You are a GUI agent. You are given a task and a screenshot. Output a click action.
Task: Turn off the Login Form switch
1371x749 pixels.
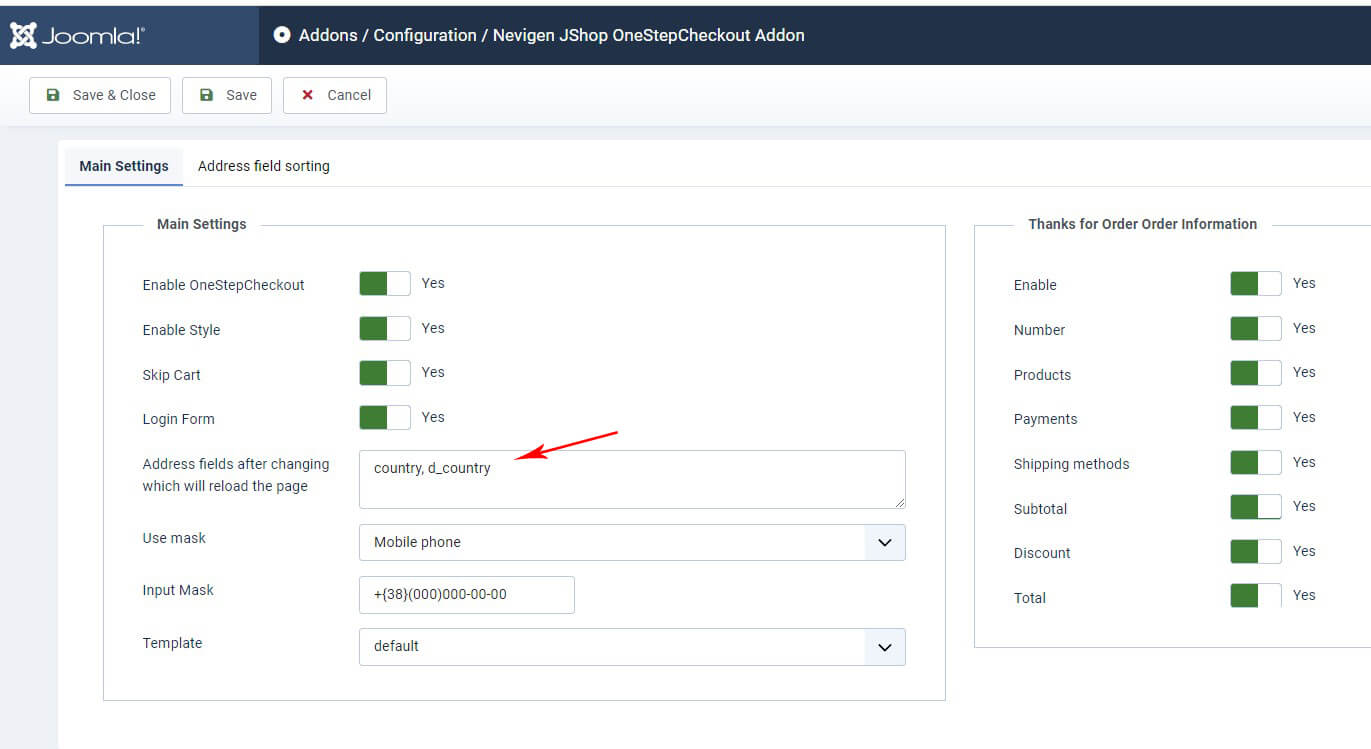coord(385,418)
